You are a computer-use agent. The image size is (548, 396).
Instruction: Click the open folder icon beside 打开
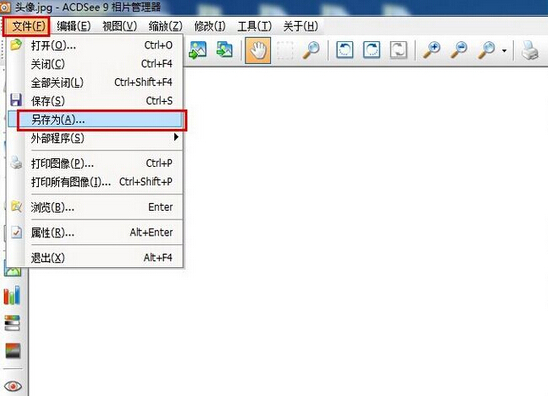tap(16, 45)
